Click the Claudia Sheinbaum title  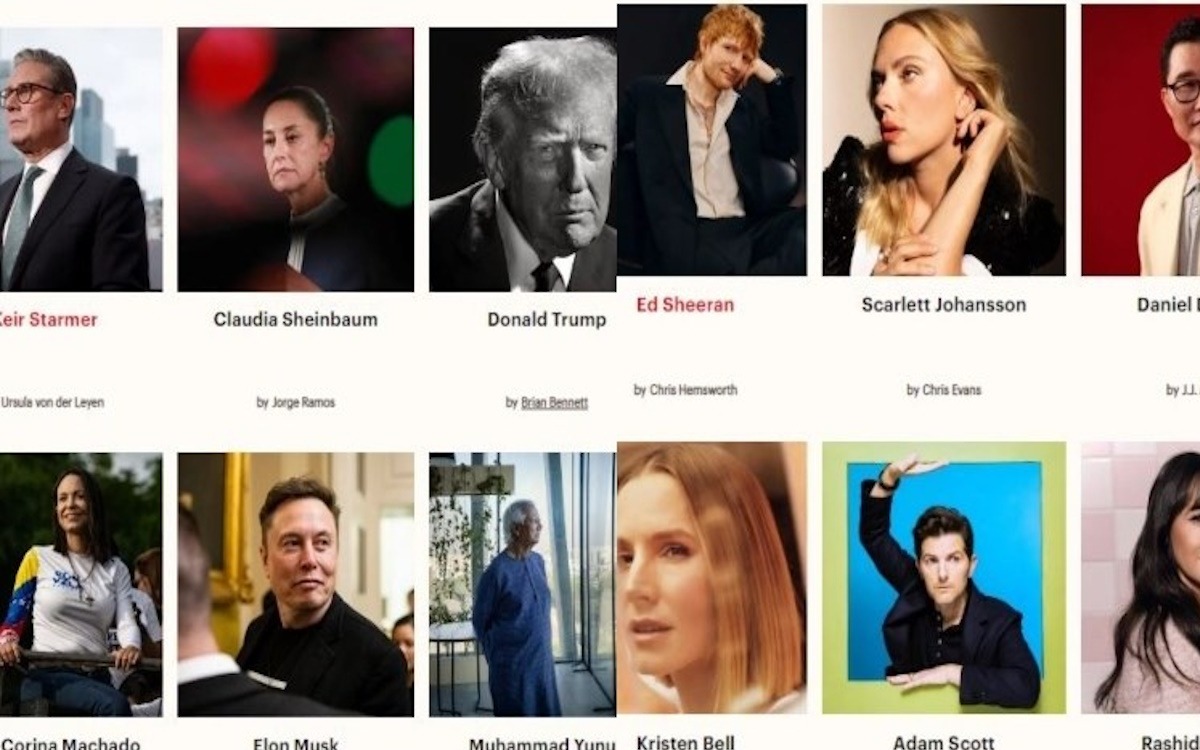(x=296, y=320)
